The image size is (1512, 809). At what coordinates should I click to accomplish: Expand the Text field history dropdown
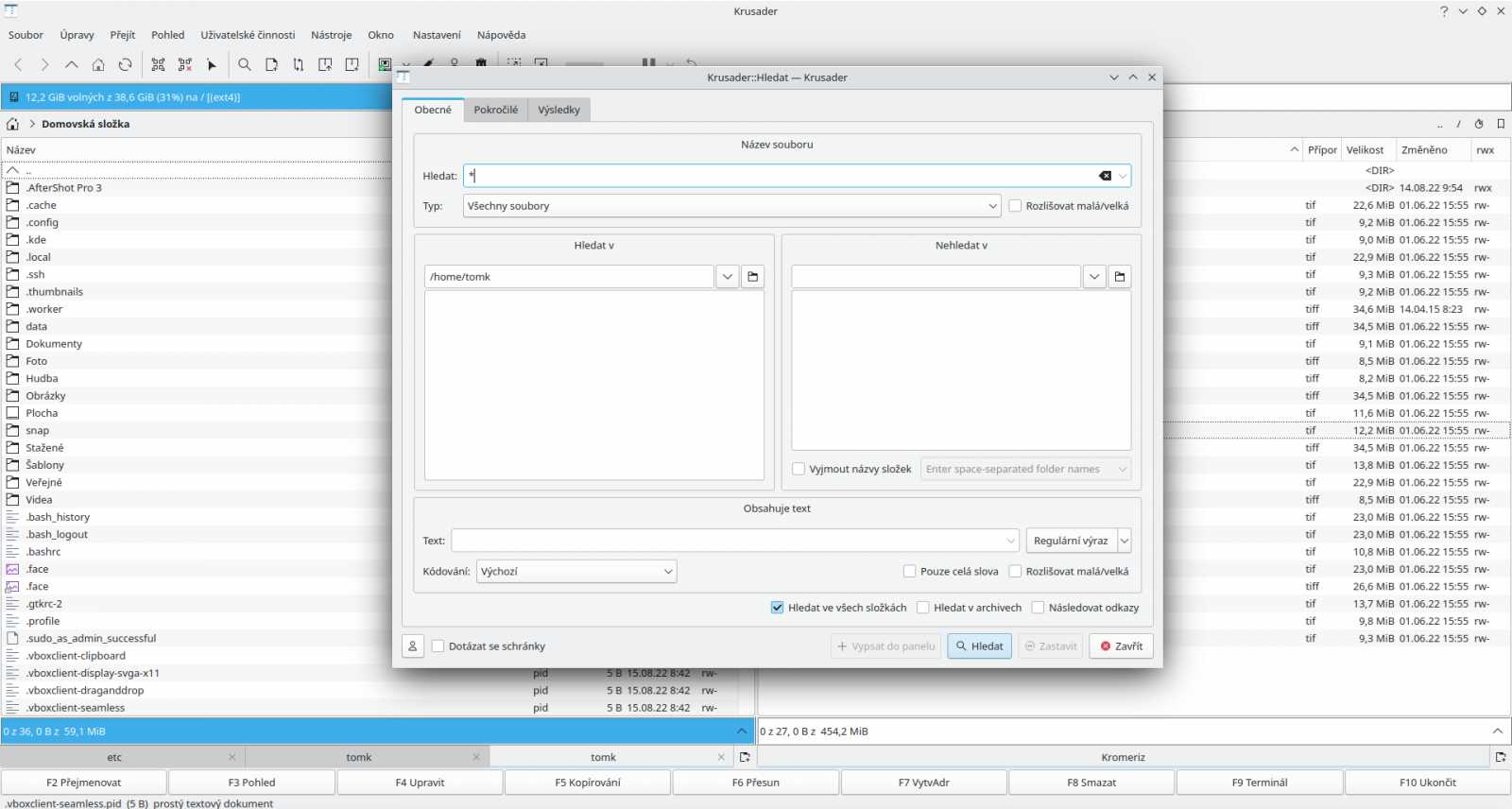coord(1010,541)
